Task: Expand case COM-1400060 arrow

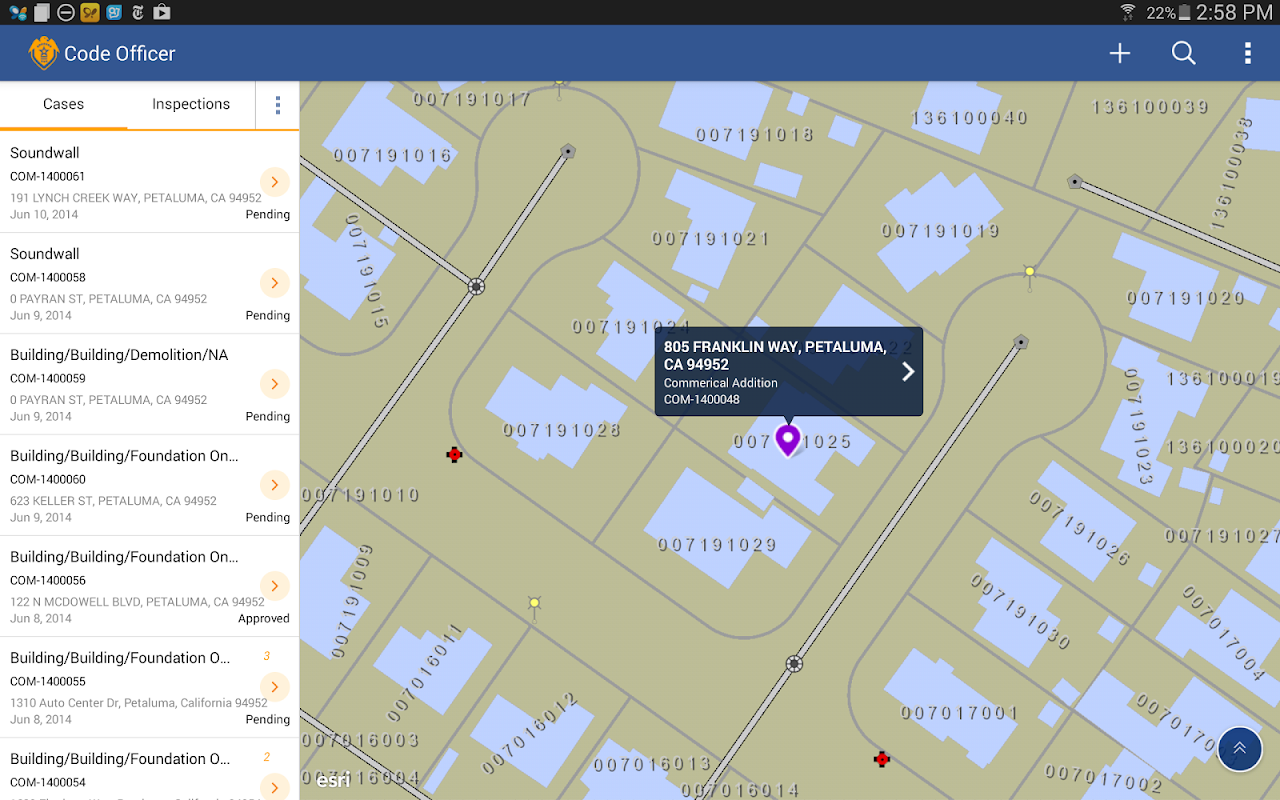Action: pos(274,485)
